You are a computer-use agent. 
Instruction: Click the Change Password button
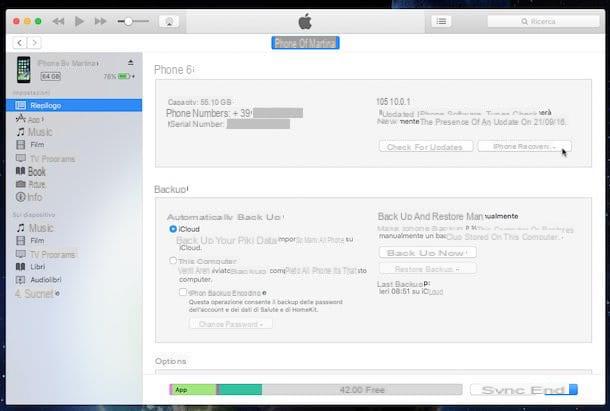231,324
